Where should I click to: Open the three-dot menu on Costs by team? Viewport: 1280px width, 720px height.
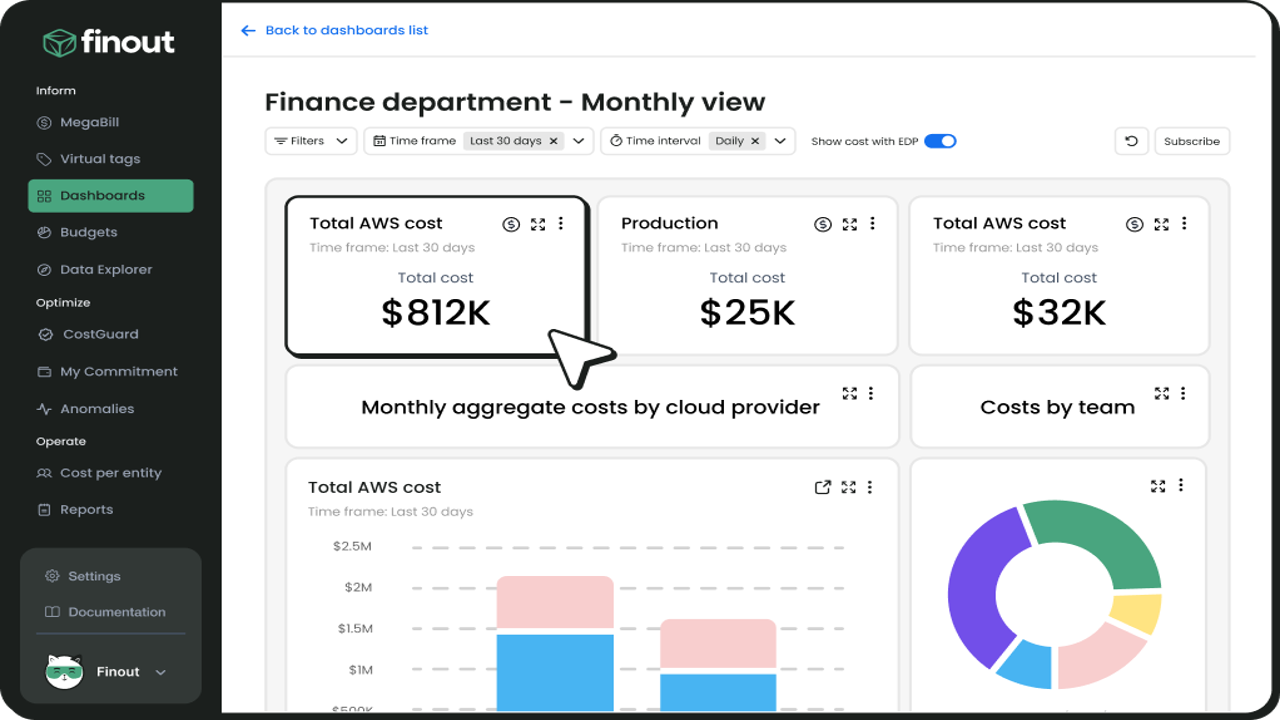[x=1183, y=394]
